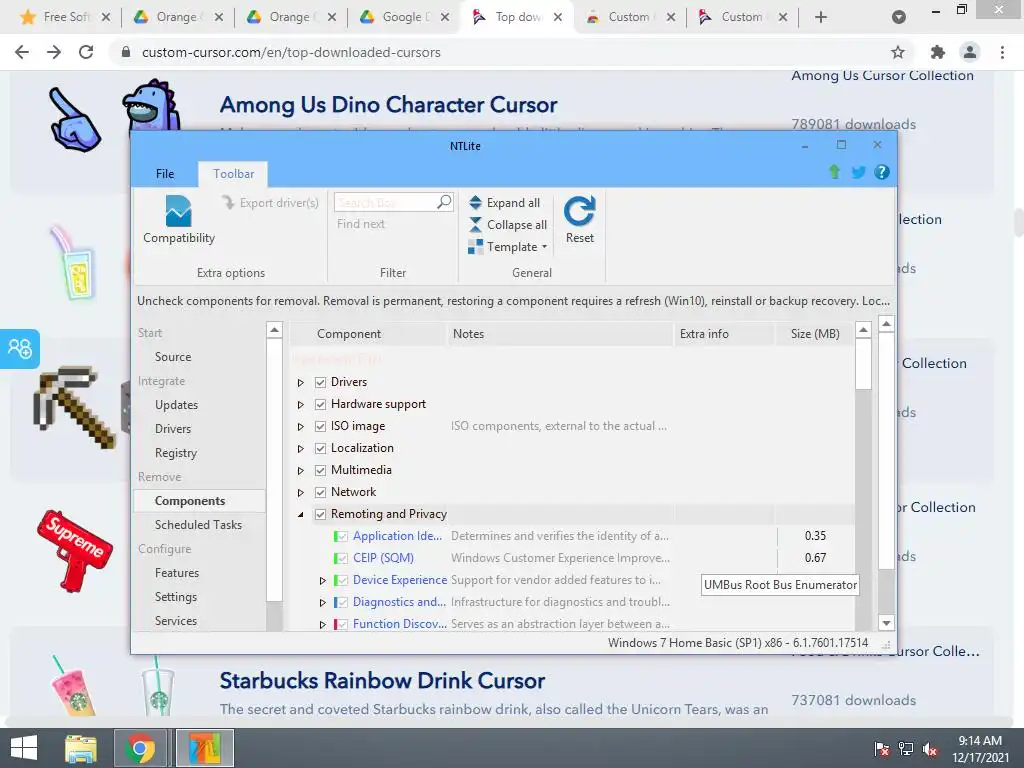
Task: Uncheck the Remoting and Privacy checkbox
Action: 321,515
